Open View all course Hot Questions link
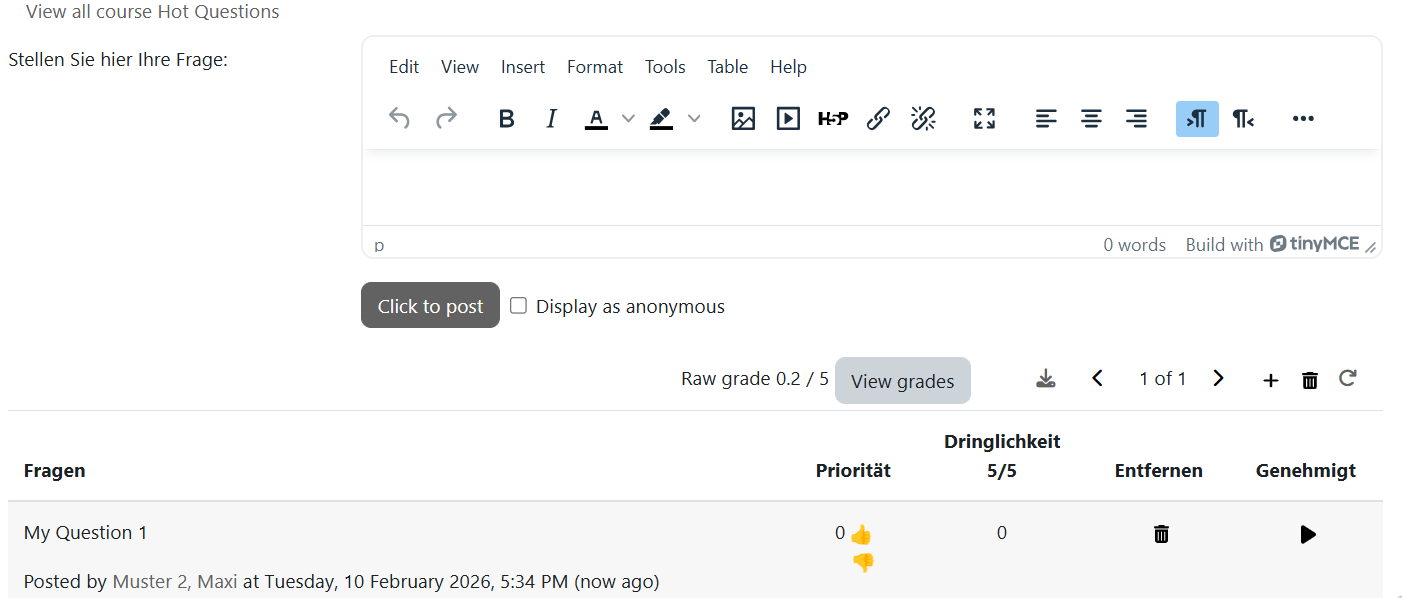 click(x=153, y=12)
